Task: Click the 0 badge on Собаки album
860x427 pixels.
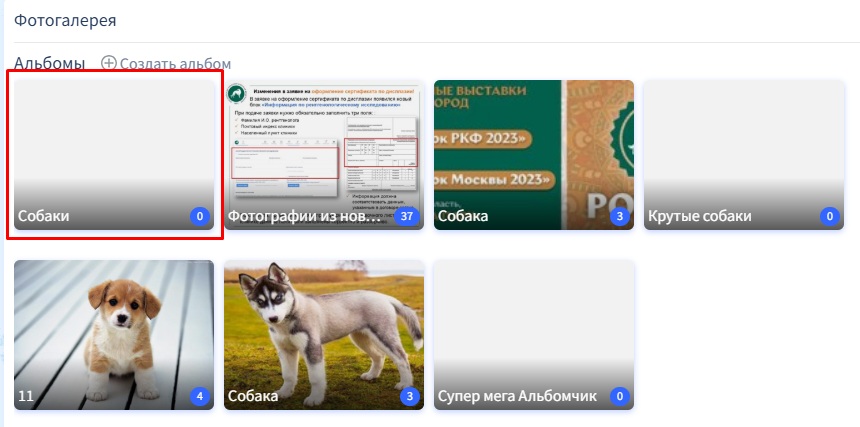Action: click(200, 217)
